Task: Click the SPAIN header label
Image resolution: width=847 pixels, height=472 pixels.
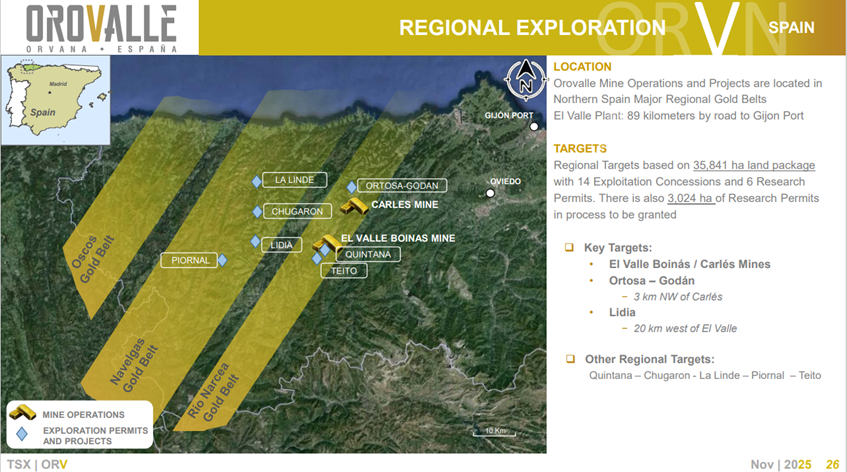Action: [x=791, y=28]
